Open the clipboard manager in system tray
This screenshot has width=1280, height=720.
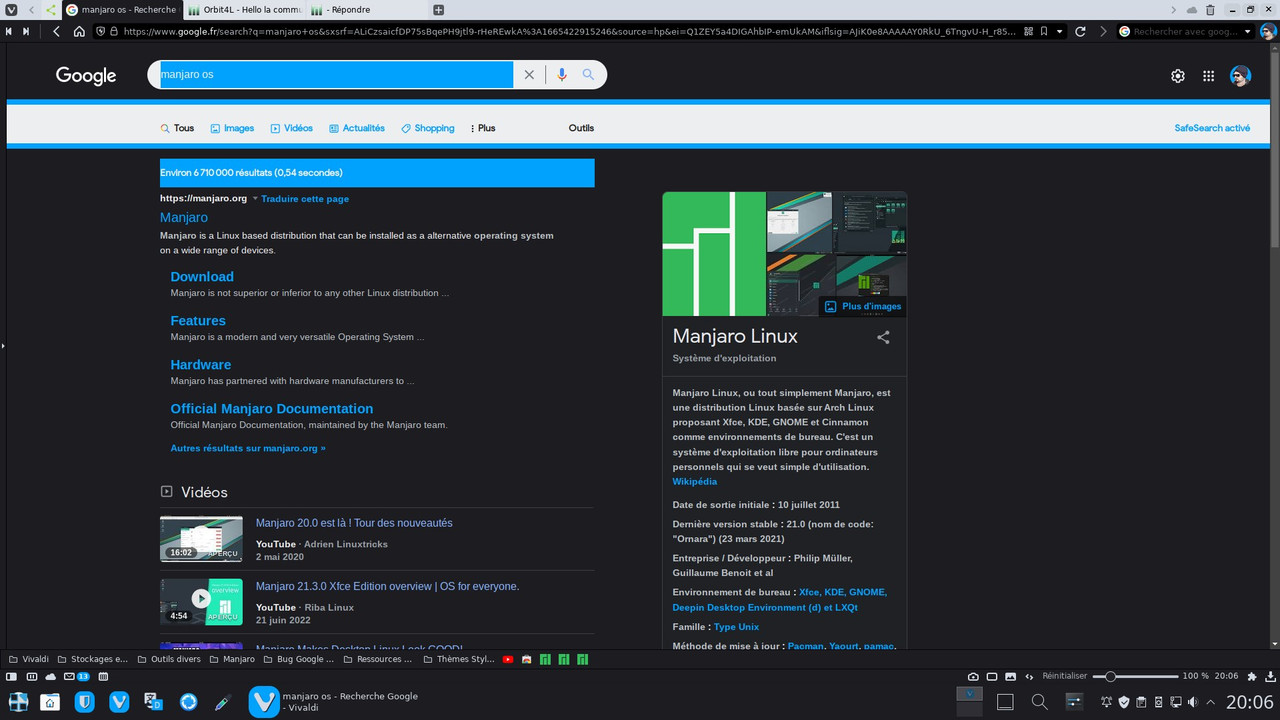click(x=1140, y=702)
